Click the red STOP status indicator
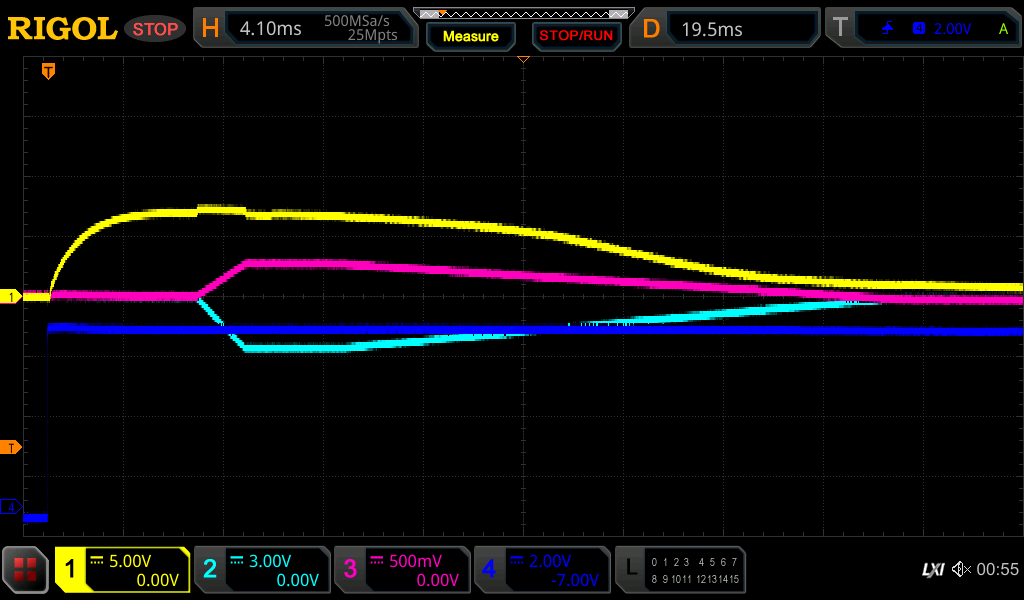 [x=155, y=29]
